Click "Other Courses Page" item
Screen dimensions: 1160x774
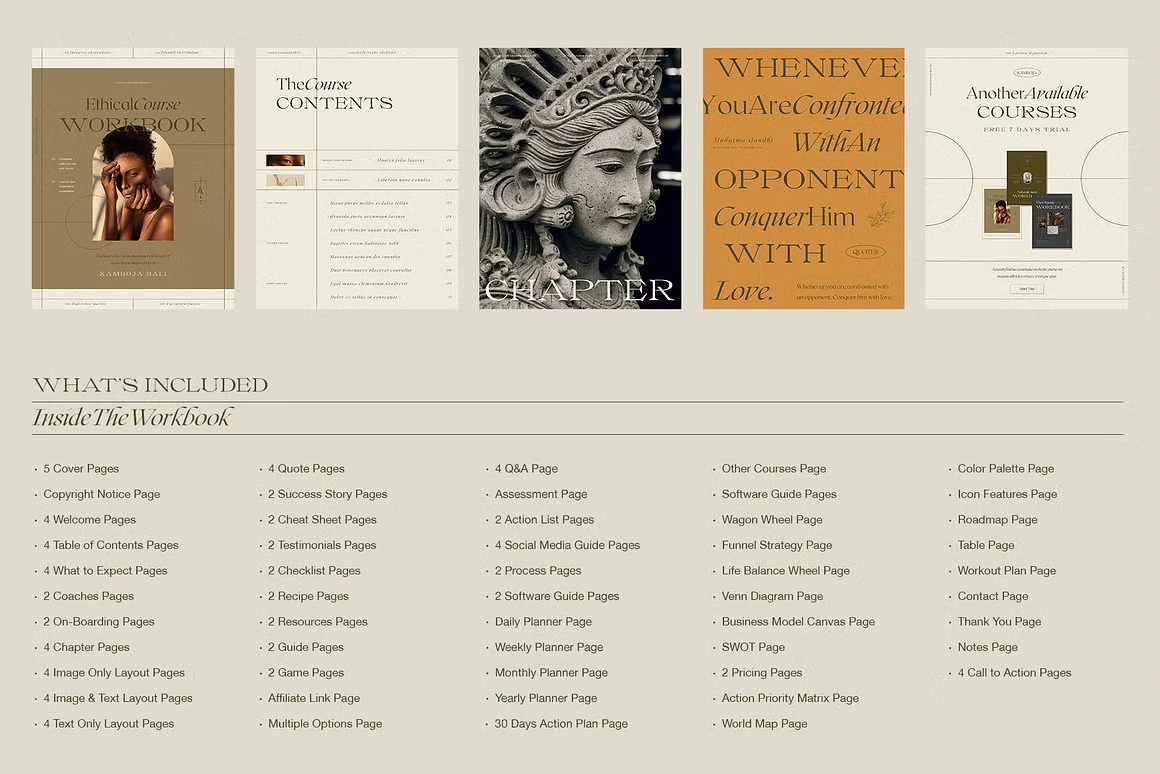(774, 468)
